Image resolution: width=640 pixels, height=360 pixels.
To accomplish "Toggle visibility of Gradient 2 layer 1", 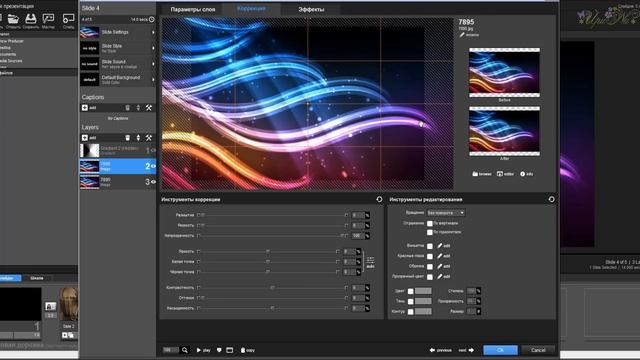I will pos(153,150).
